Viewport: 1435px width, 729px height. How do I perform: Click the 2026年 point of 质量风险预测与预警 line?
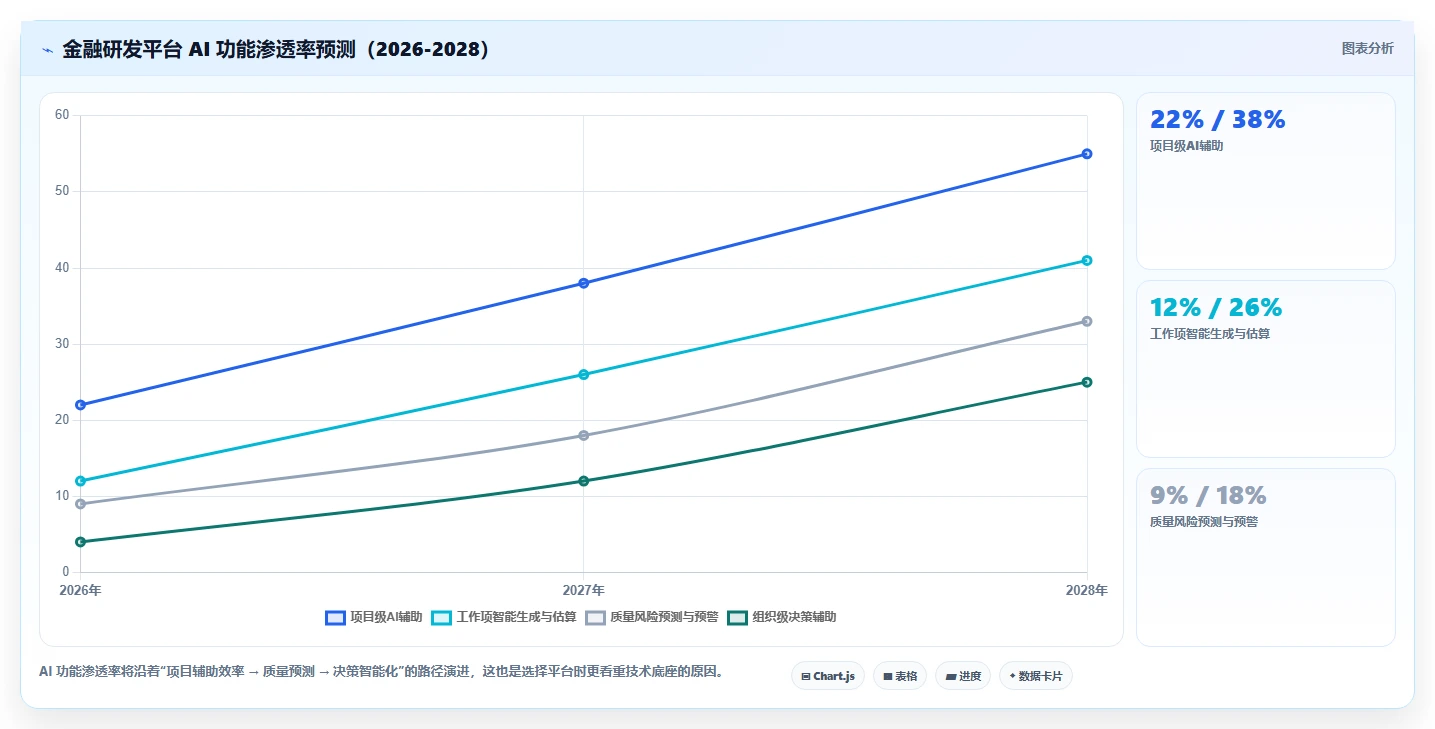click(x=80, y=504)
